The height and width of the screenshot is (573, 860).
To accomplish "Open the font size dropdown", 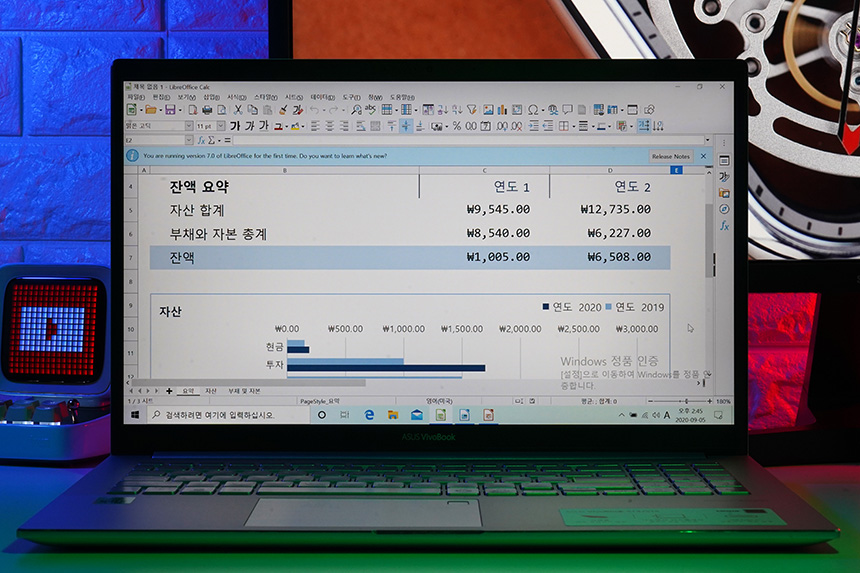I will pos(221,126).
